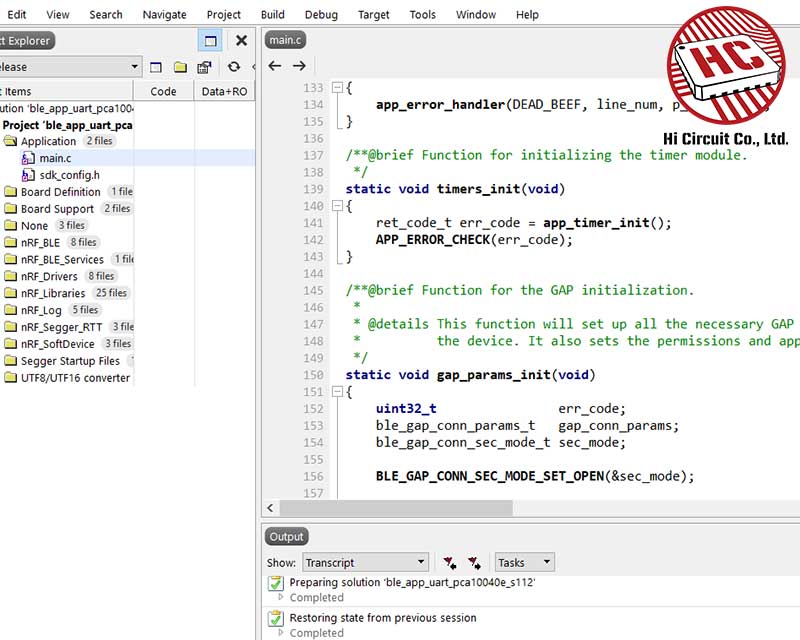This screenshot has width=800, height=640.
Task: Click the timers_init function name on line 139
Action: pyautogui.click(x=479, y=189)
